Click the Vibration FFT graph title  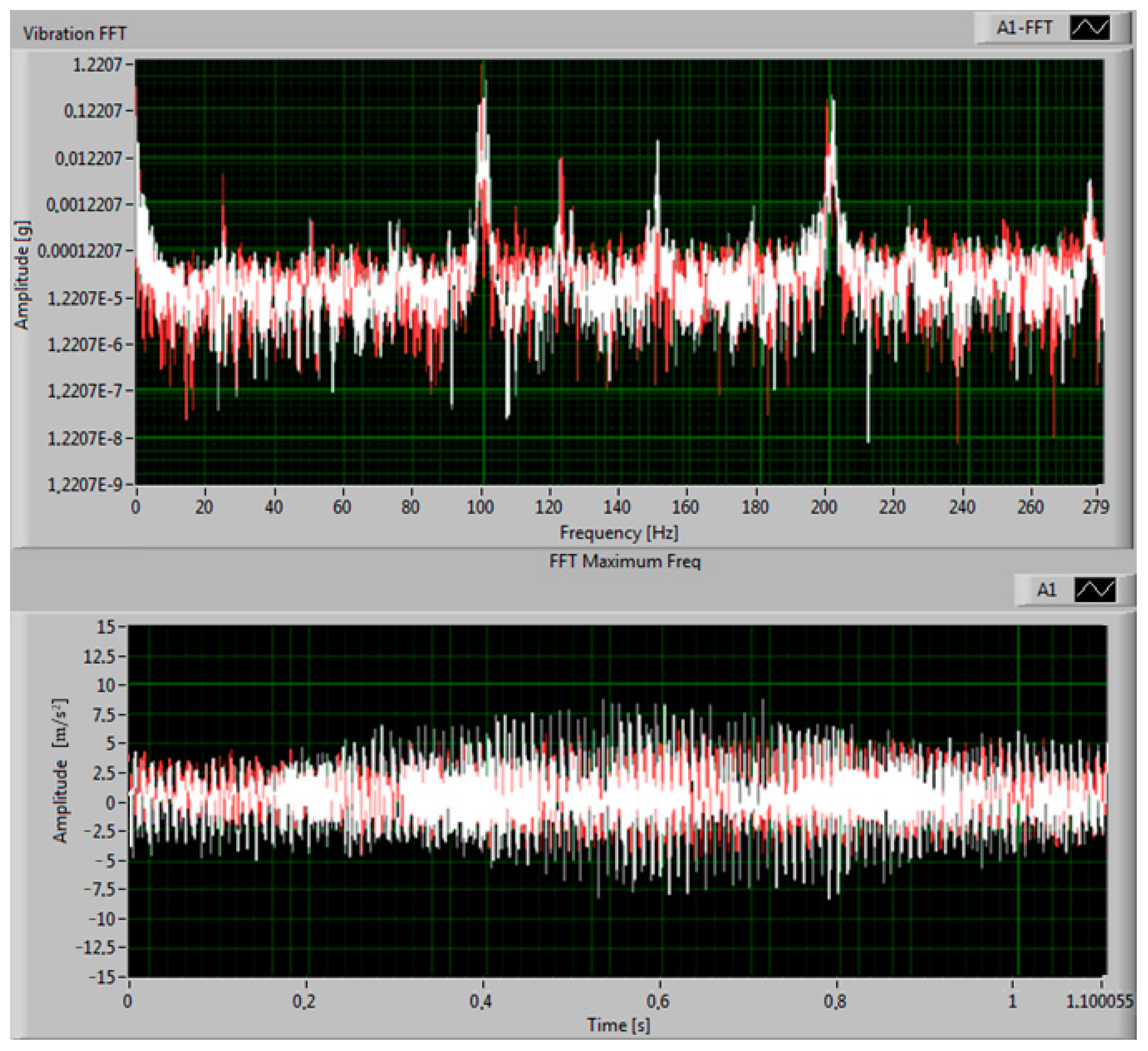[75, 34]
